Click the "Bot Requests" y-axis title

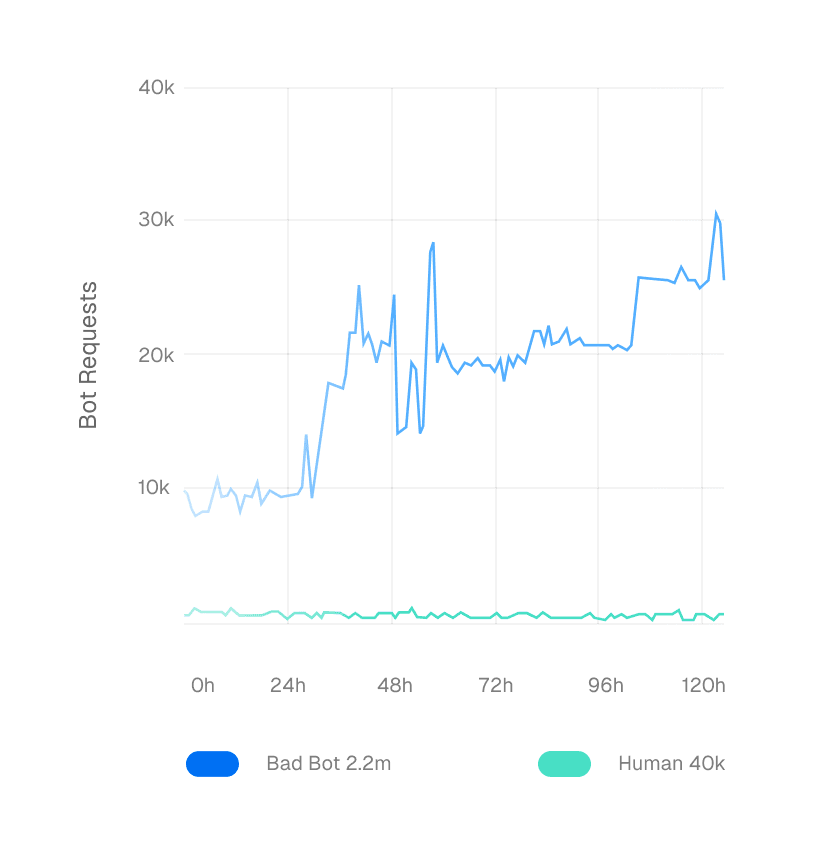[x=89, y=355]
